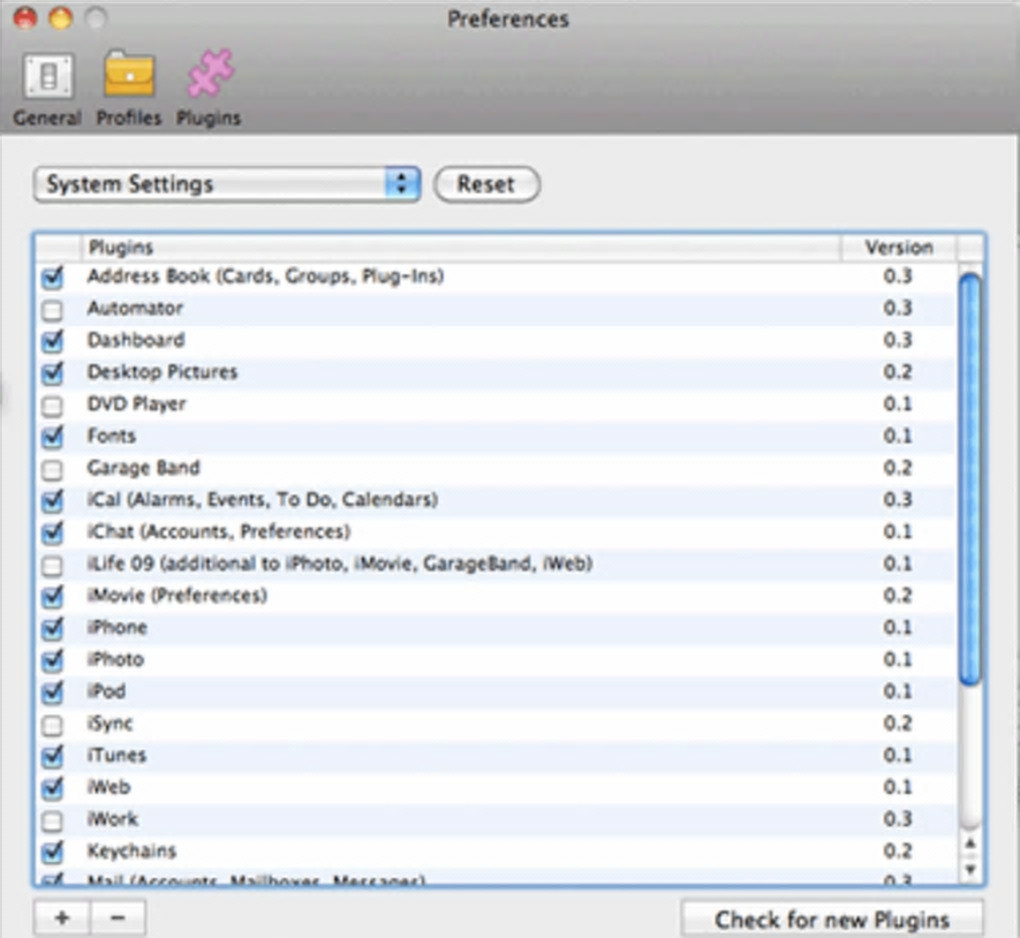This screenshot has width=1020, height=938.
Task: Toggle the iPod plugin checkbox
Action: coord(53,692)
